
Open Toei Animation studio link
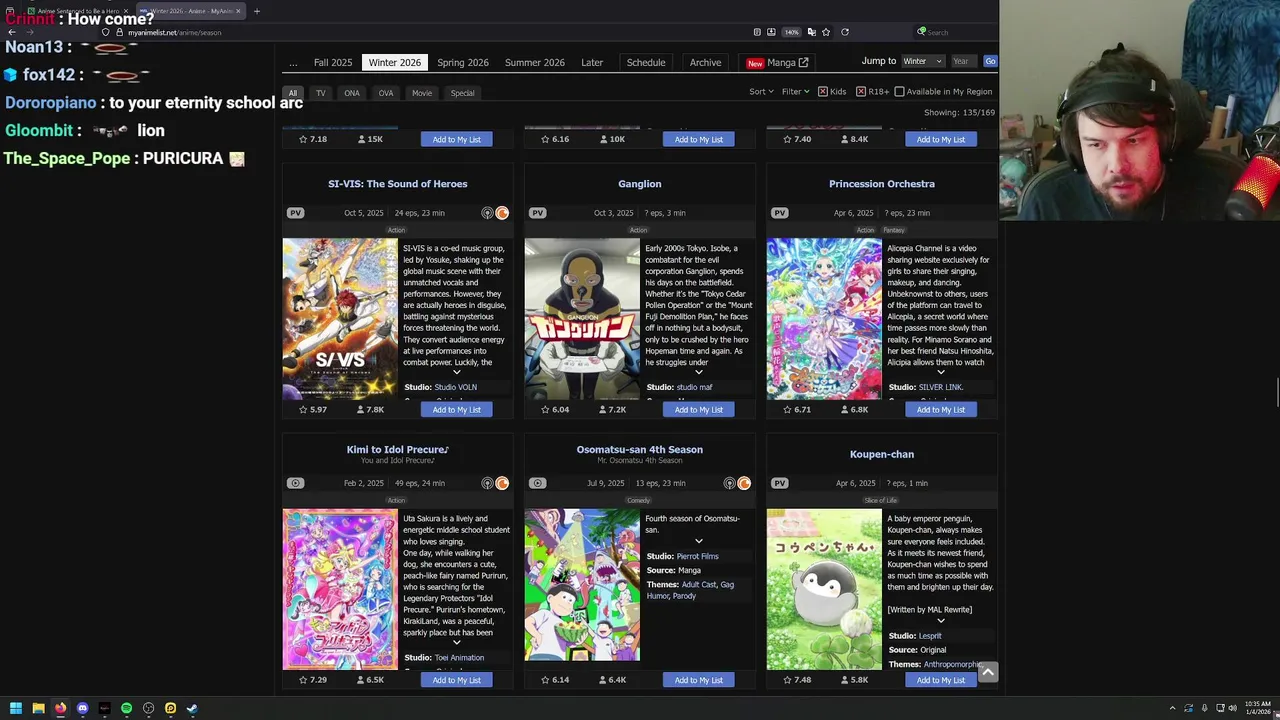click(x=459, y=658)
